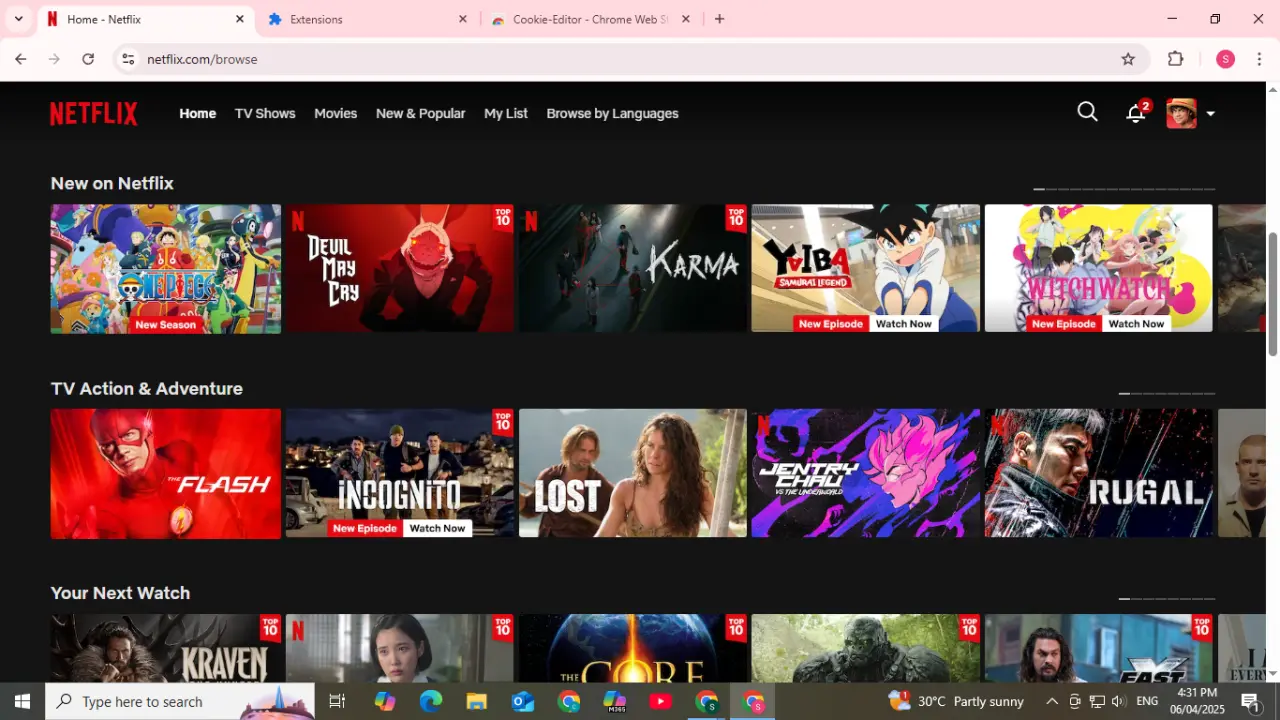
Task: Open weather widget 30°C Partly sunny
Action: [x=956, y=701]
